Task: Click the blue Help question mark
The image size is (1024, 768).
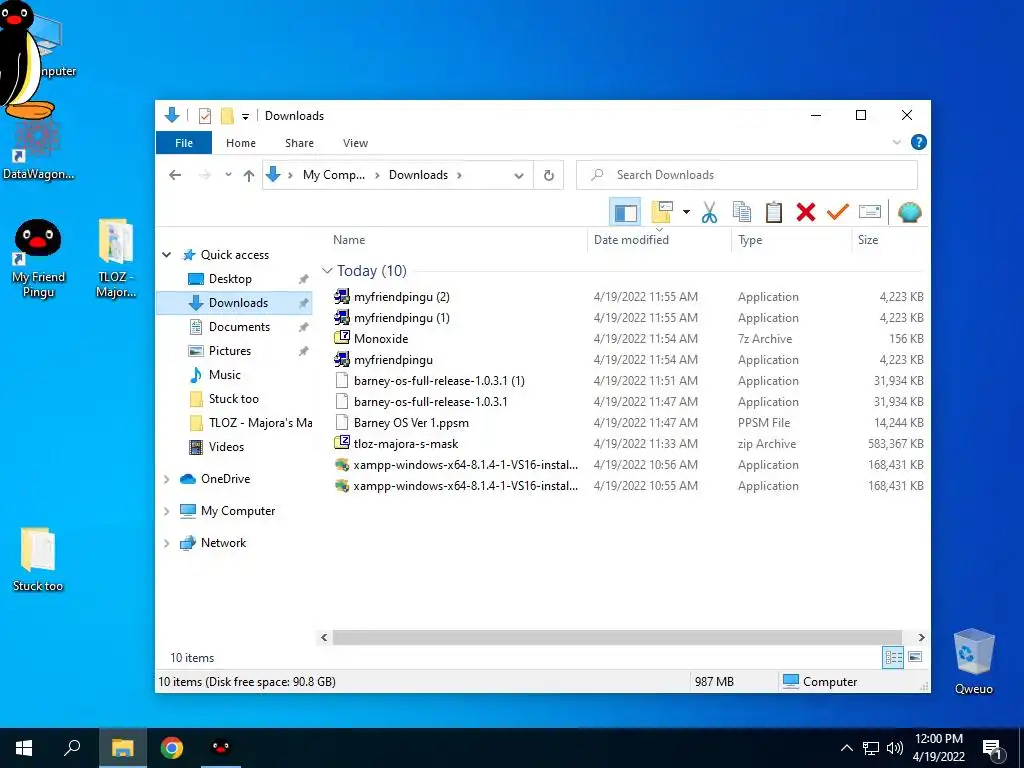Action: (918, 142)
